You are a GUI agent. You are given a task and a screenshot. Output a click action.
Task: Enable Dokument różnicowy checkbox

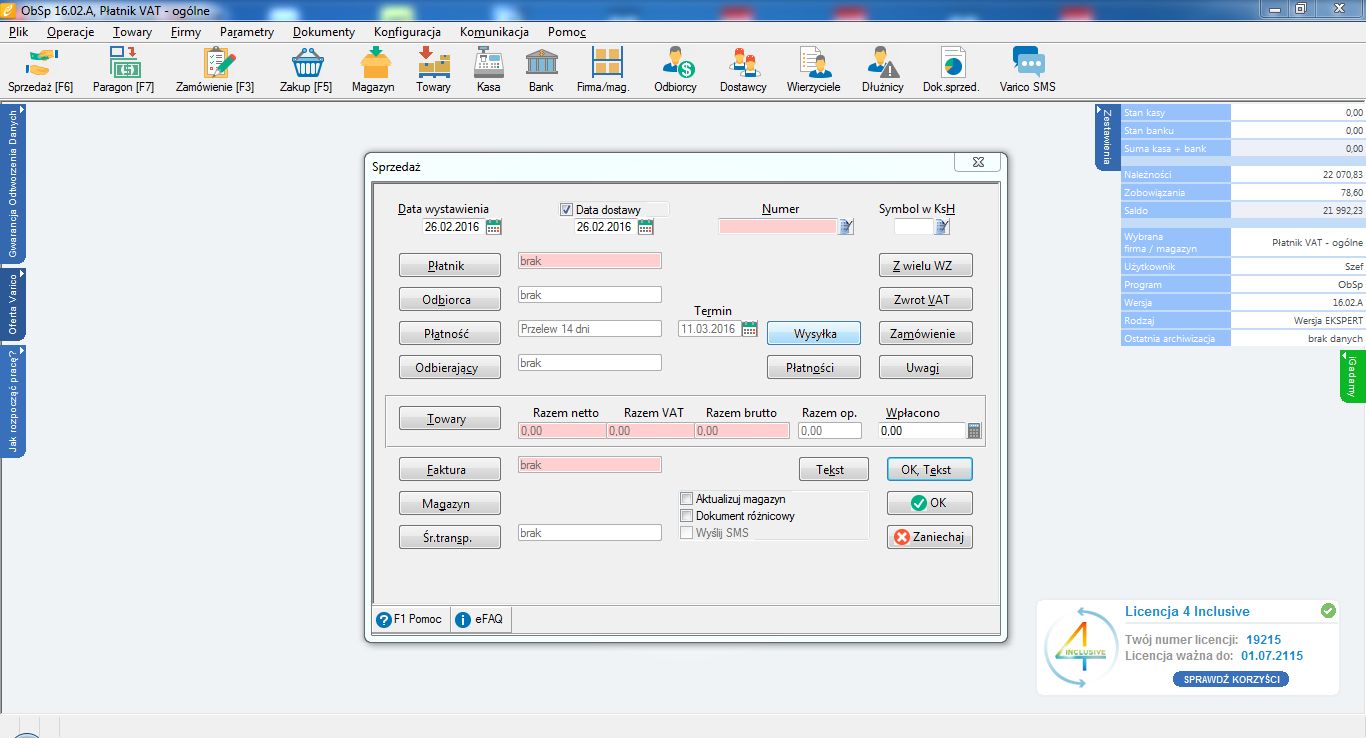coord(687,516)
